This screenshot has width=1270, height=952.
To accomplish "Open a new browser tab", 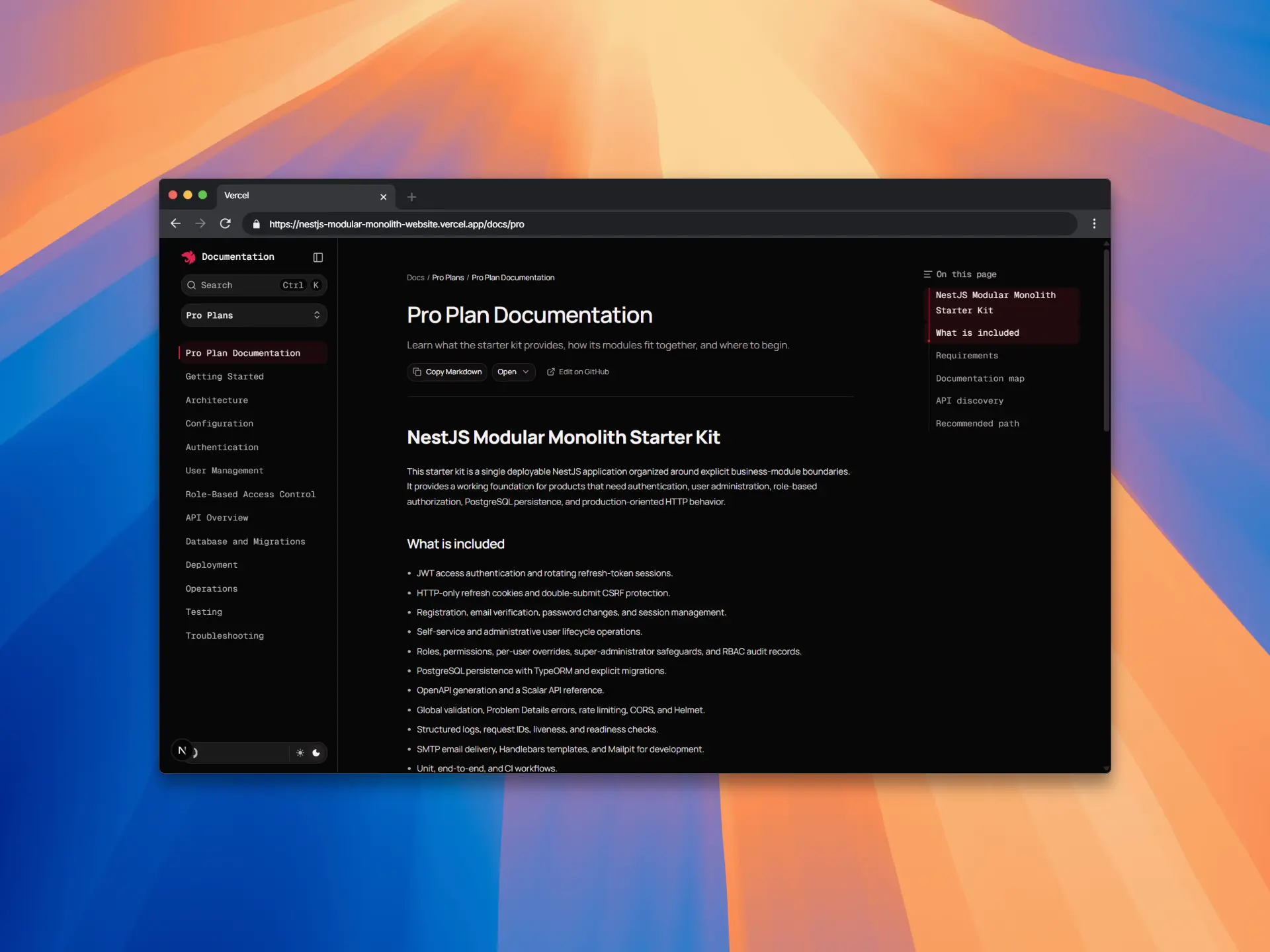I will tap(411, 197).
